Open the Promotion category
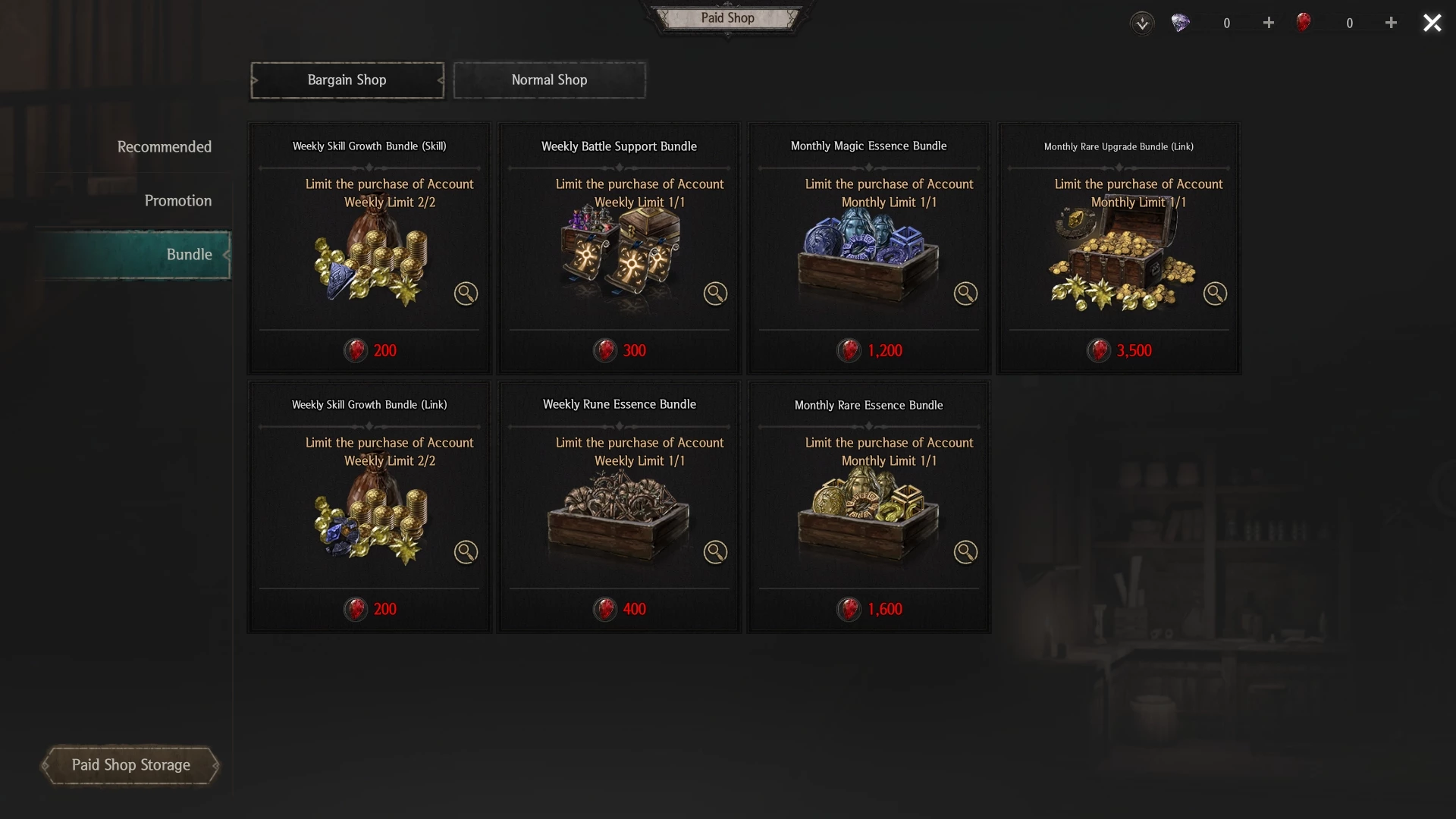The width and height of the screenshot is (1456, 819). point(178,200)
